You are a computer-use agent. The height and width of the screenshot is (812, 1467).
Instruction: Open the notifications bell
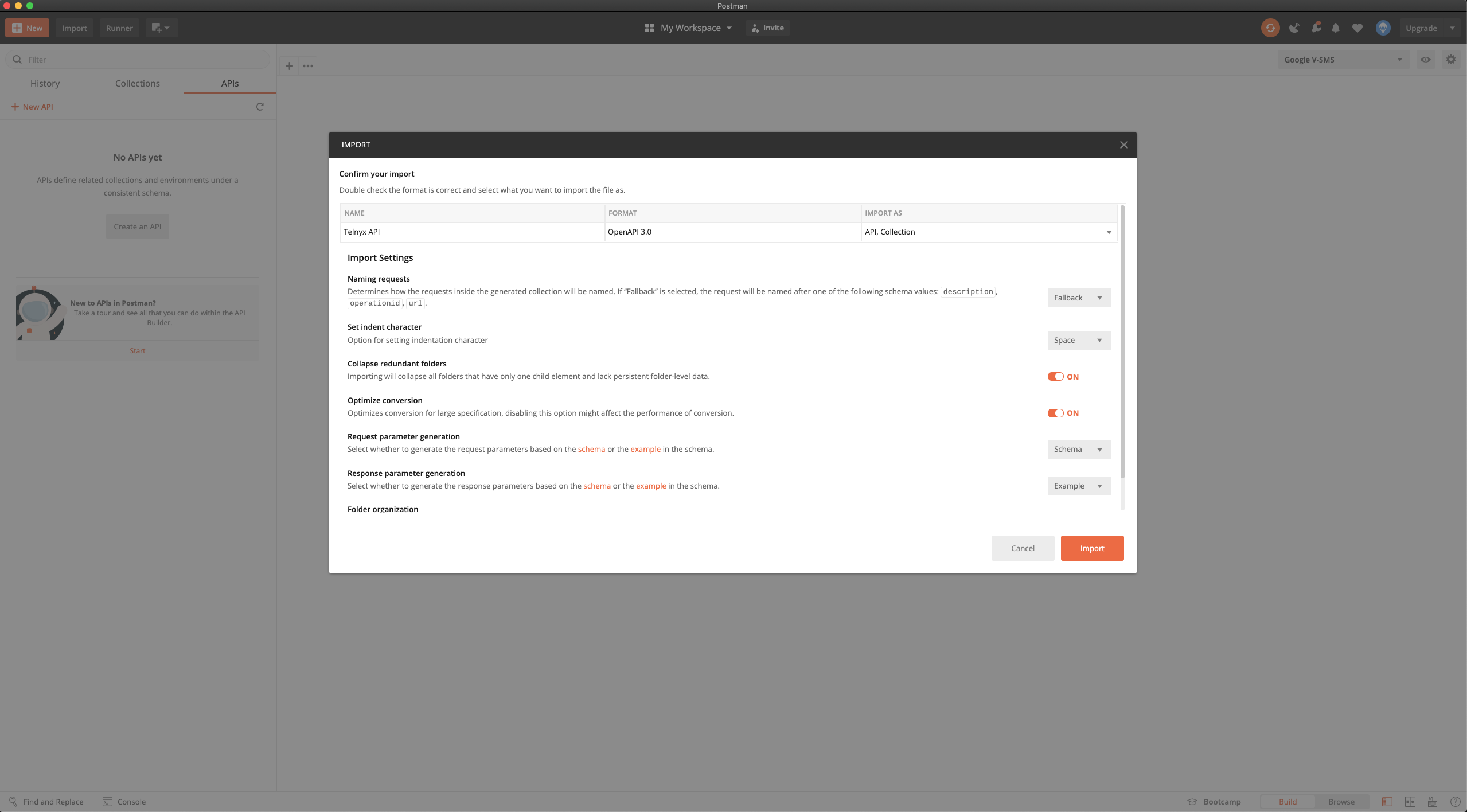click(1336, 28)
